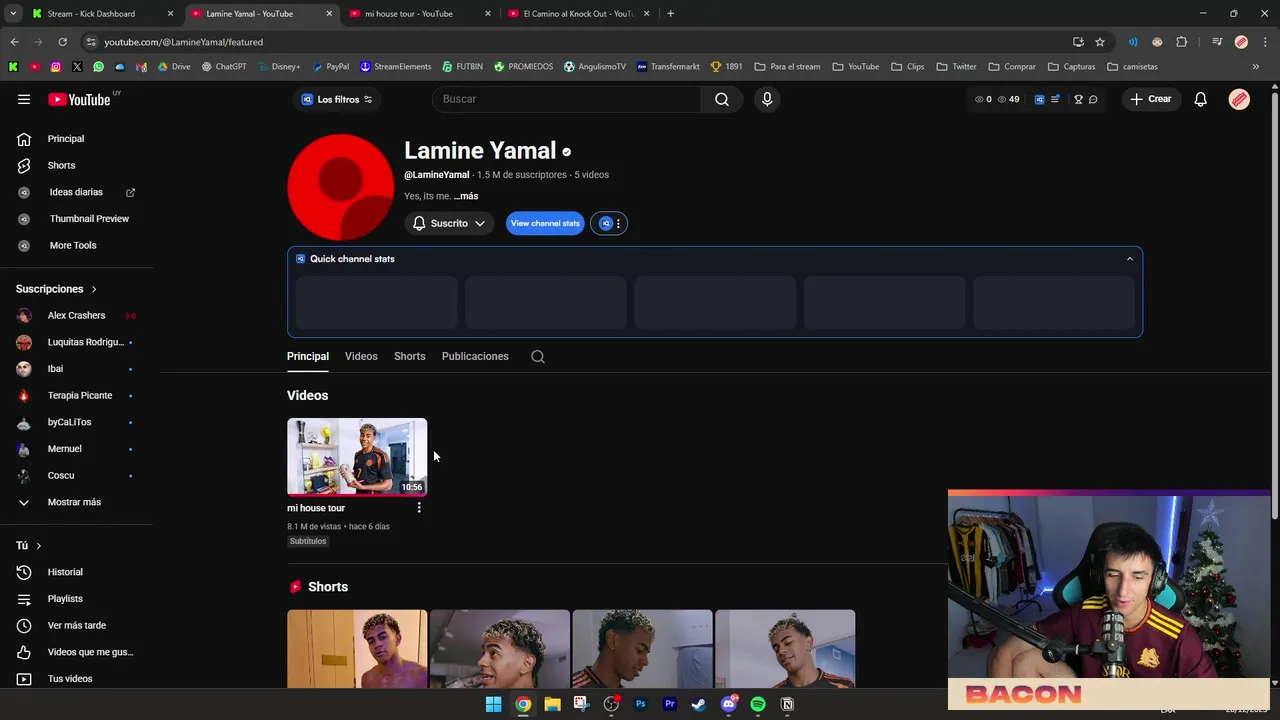The width and height of the screenshot is (1280, 720).
Task: Open the notifications bell
Action: (x=1201, y=99)
